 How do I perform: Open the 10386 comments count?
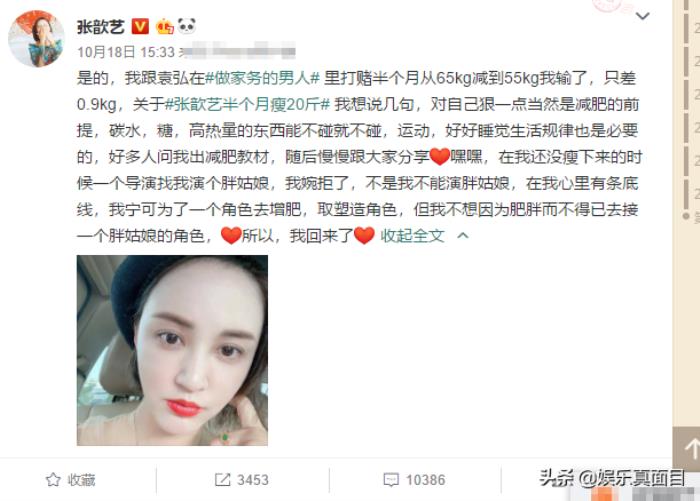[x=425, y=480]
